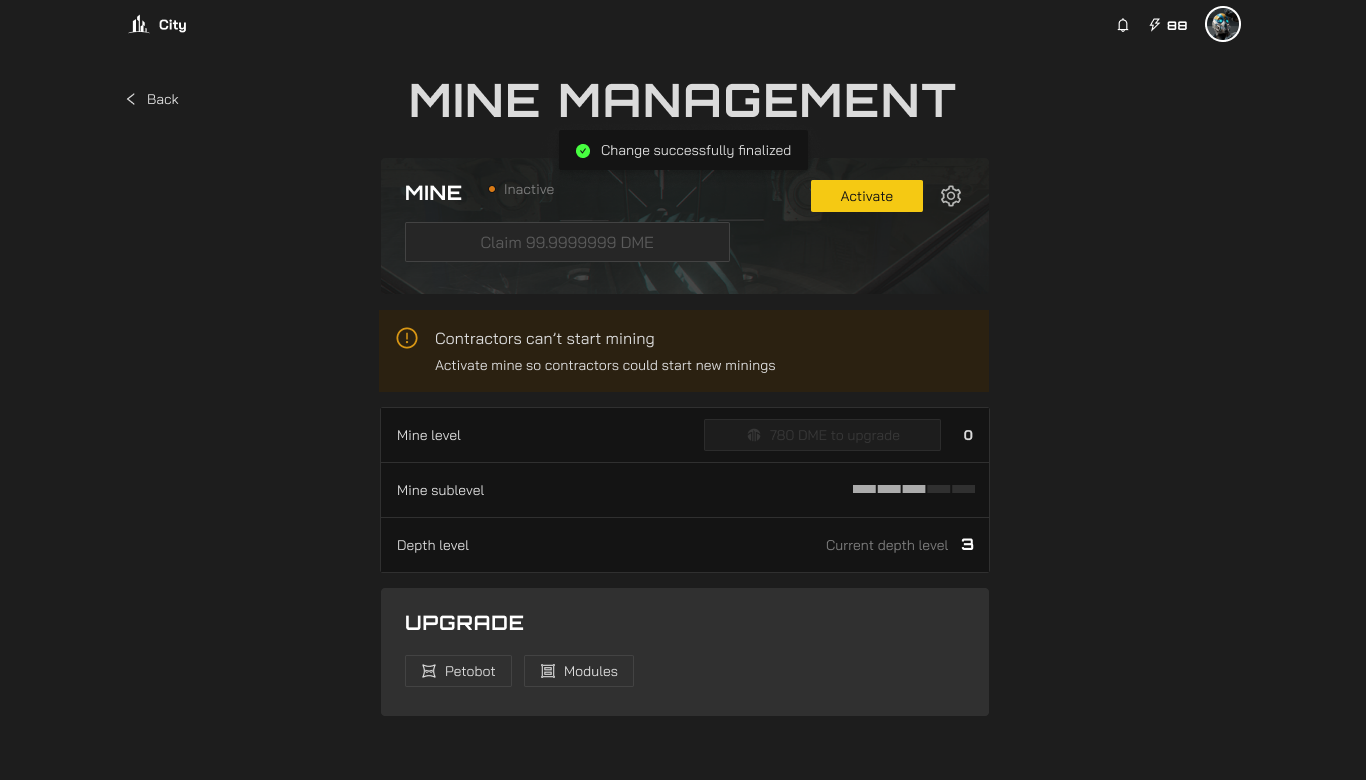Check the energy lightning balance icon

coord(1155,25)
